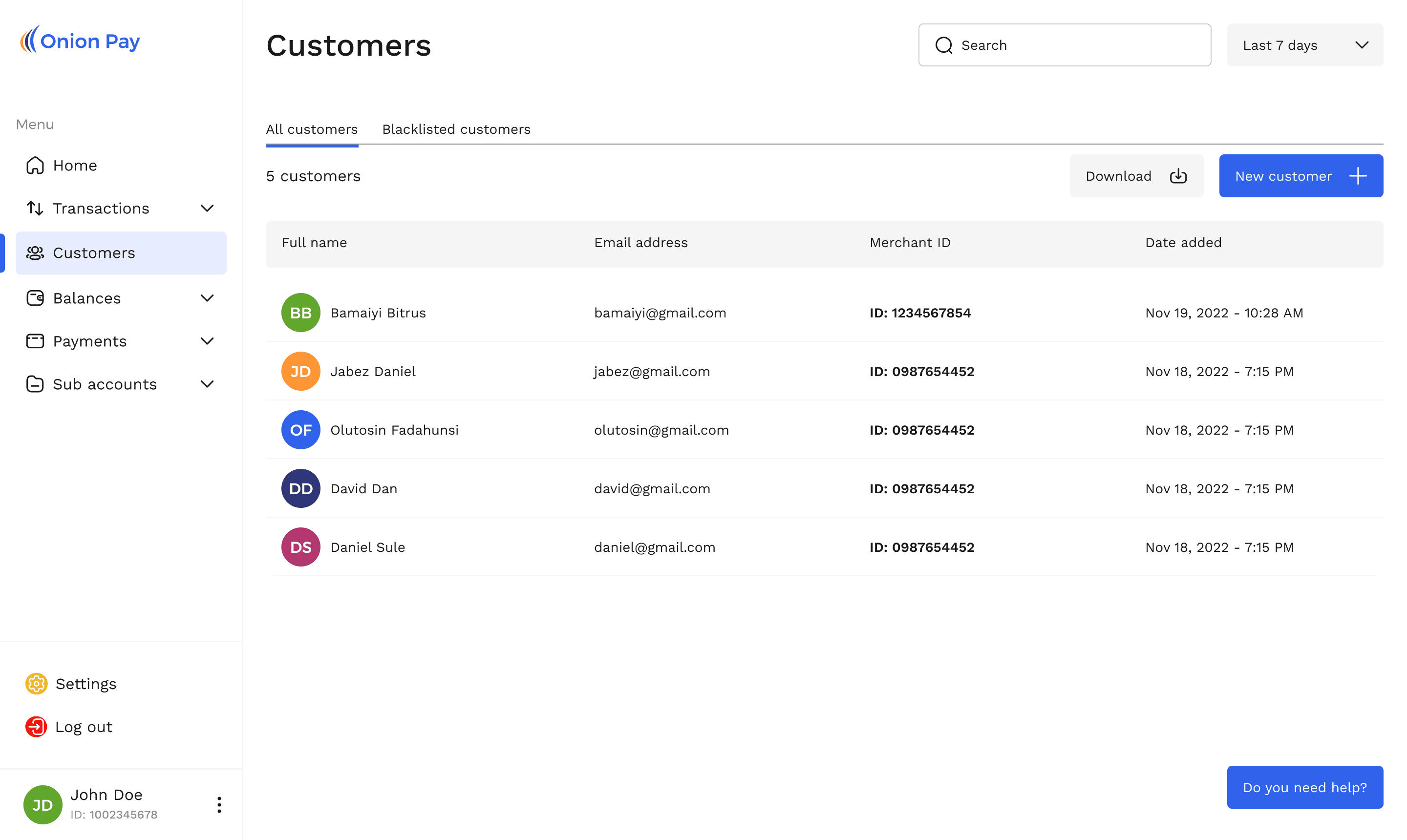
Task: Click the John Doe JD avatar
Action: click(x=43, y=804)
